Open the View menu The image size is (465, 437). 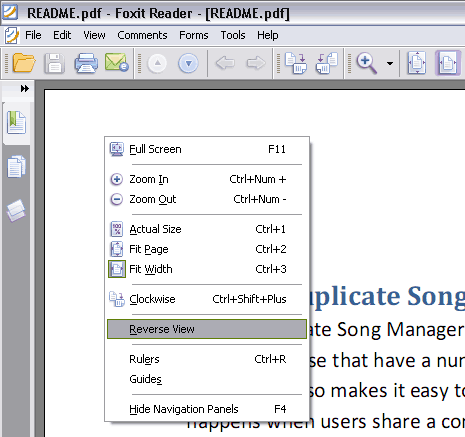[x=94, y=35]
